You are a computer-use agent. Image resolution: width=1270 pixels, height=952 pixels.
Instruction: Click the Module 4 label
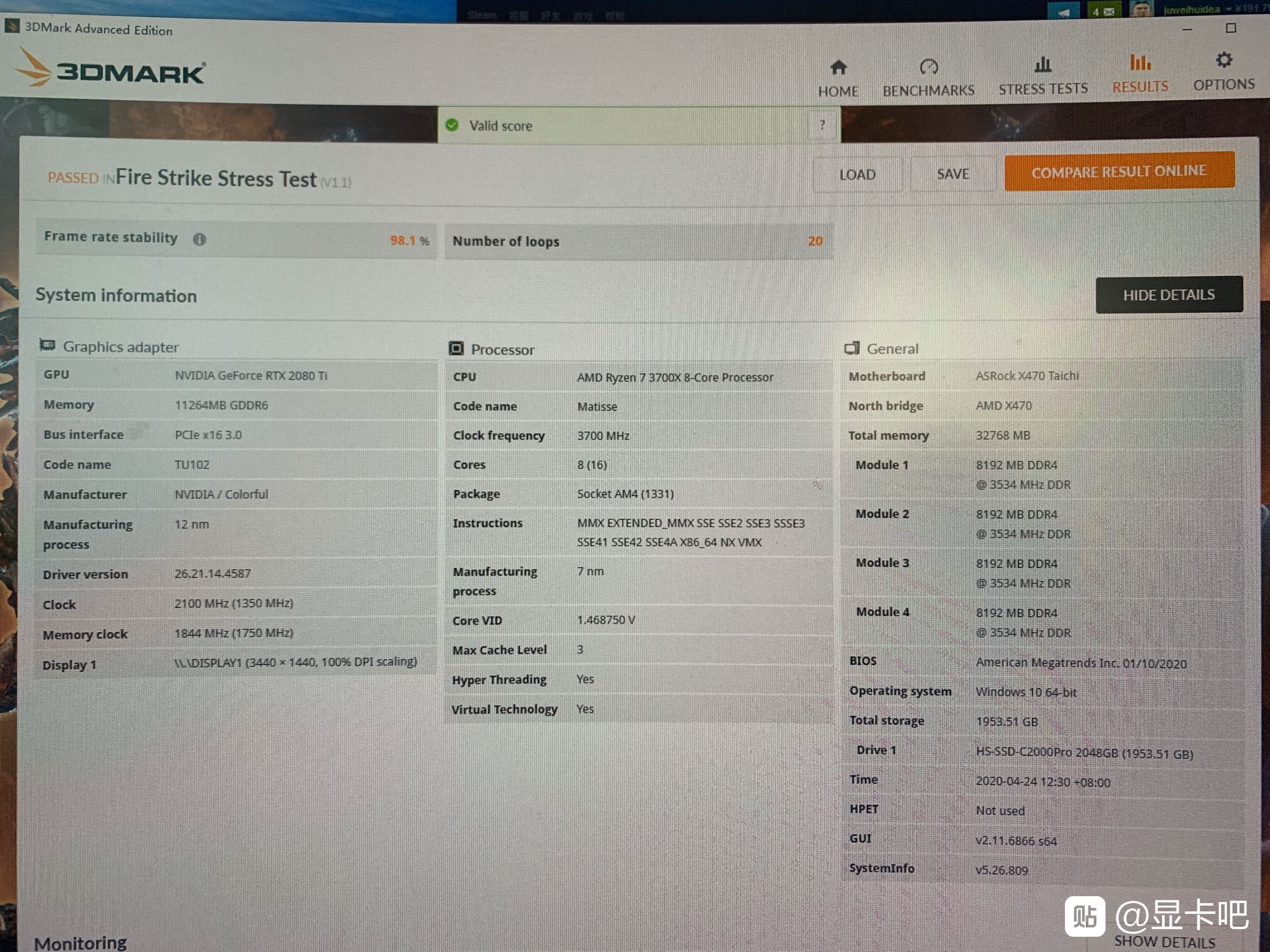pos(882,612)
